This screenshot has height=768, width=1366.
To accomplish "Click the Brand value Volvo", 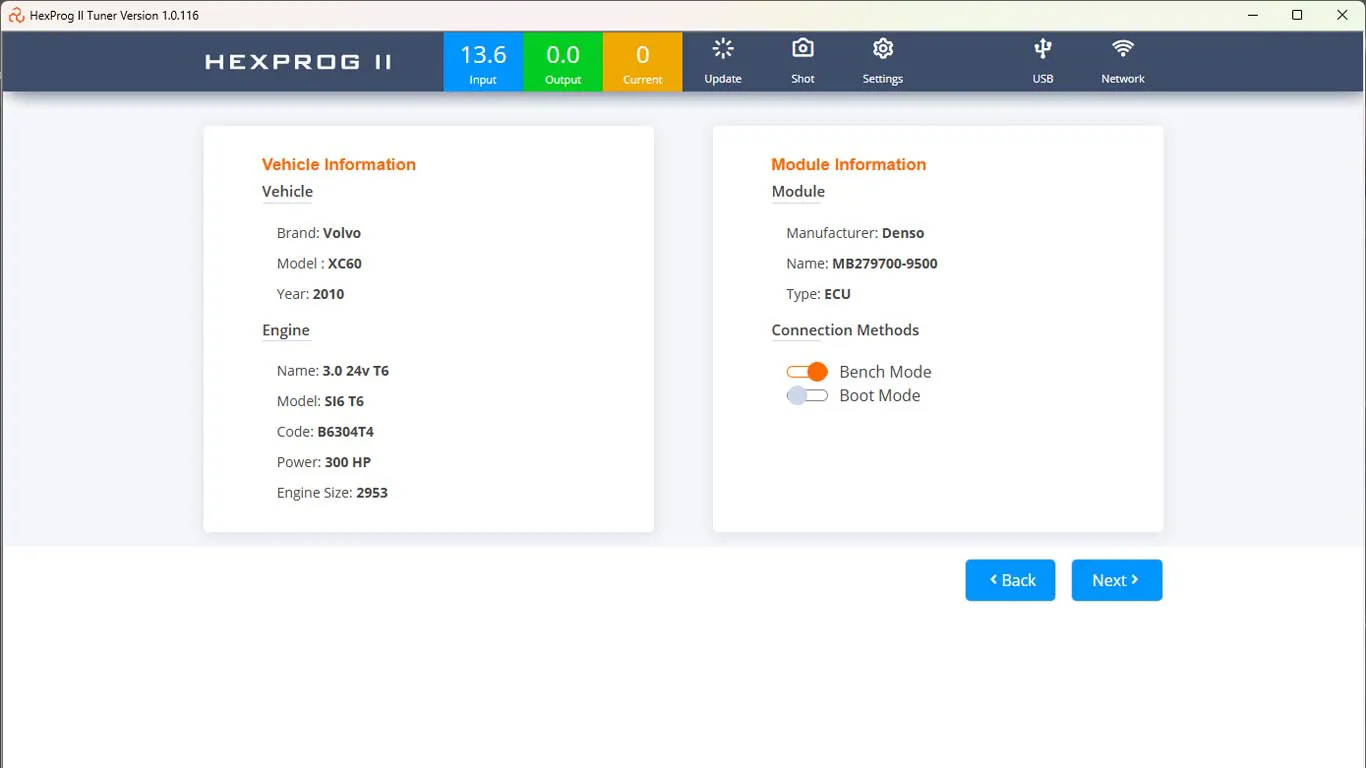I will (342, 233).
